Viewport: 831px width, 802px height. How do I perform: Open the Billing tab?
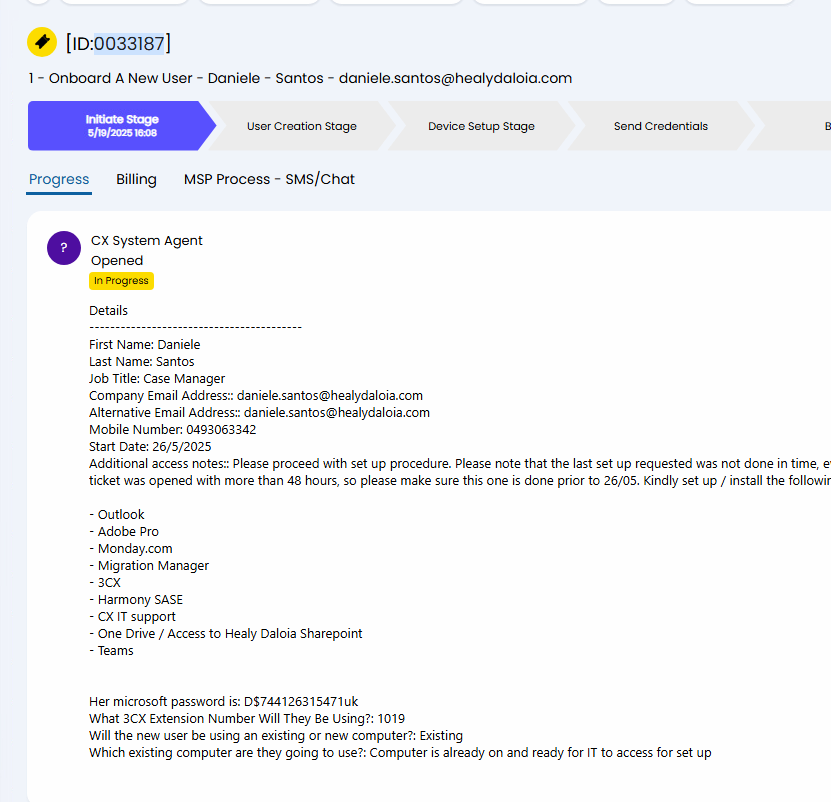click(x=136, y=179)
